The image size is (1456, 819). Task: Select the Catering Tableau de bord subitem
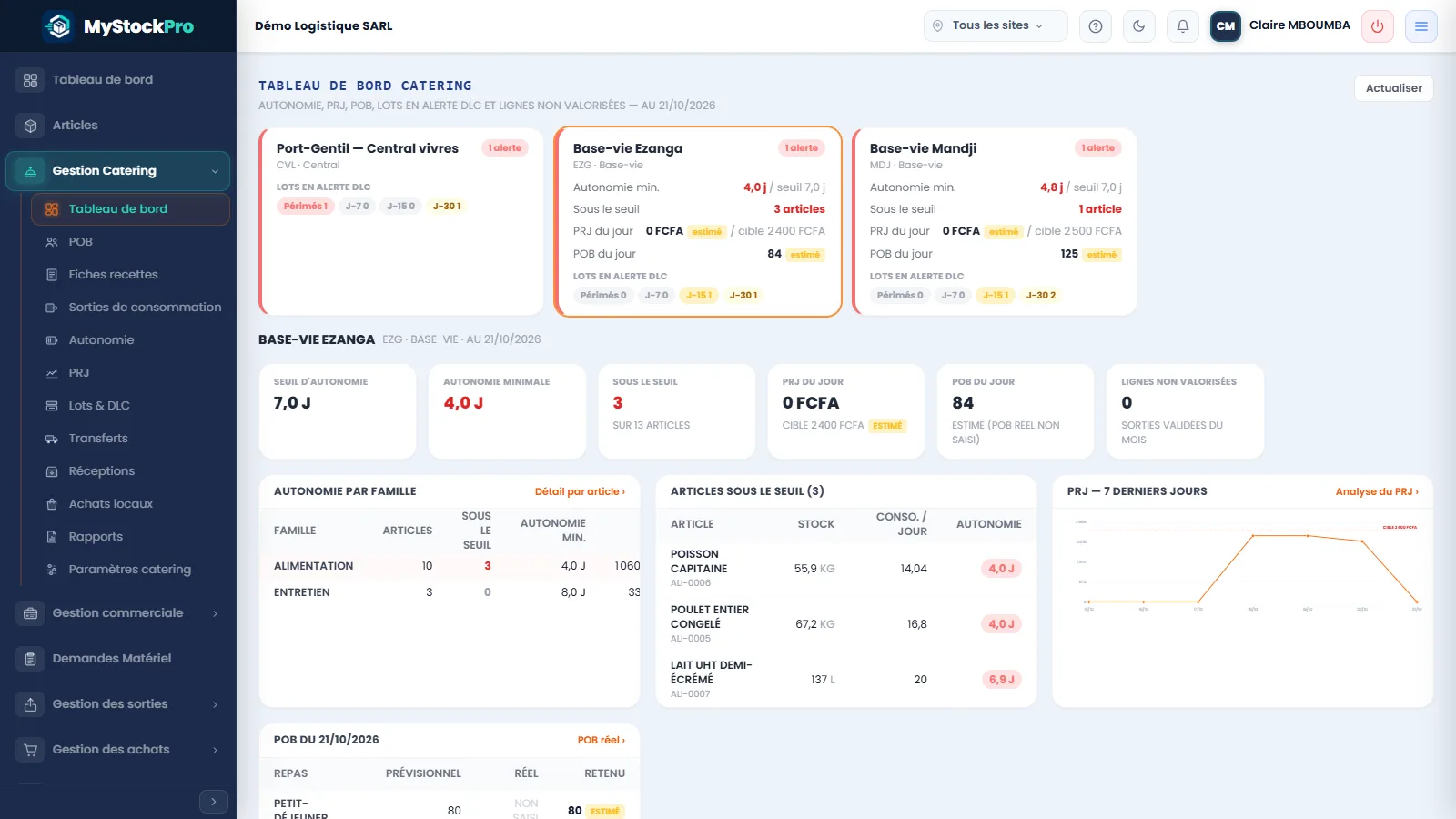[x=130, y=209]
